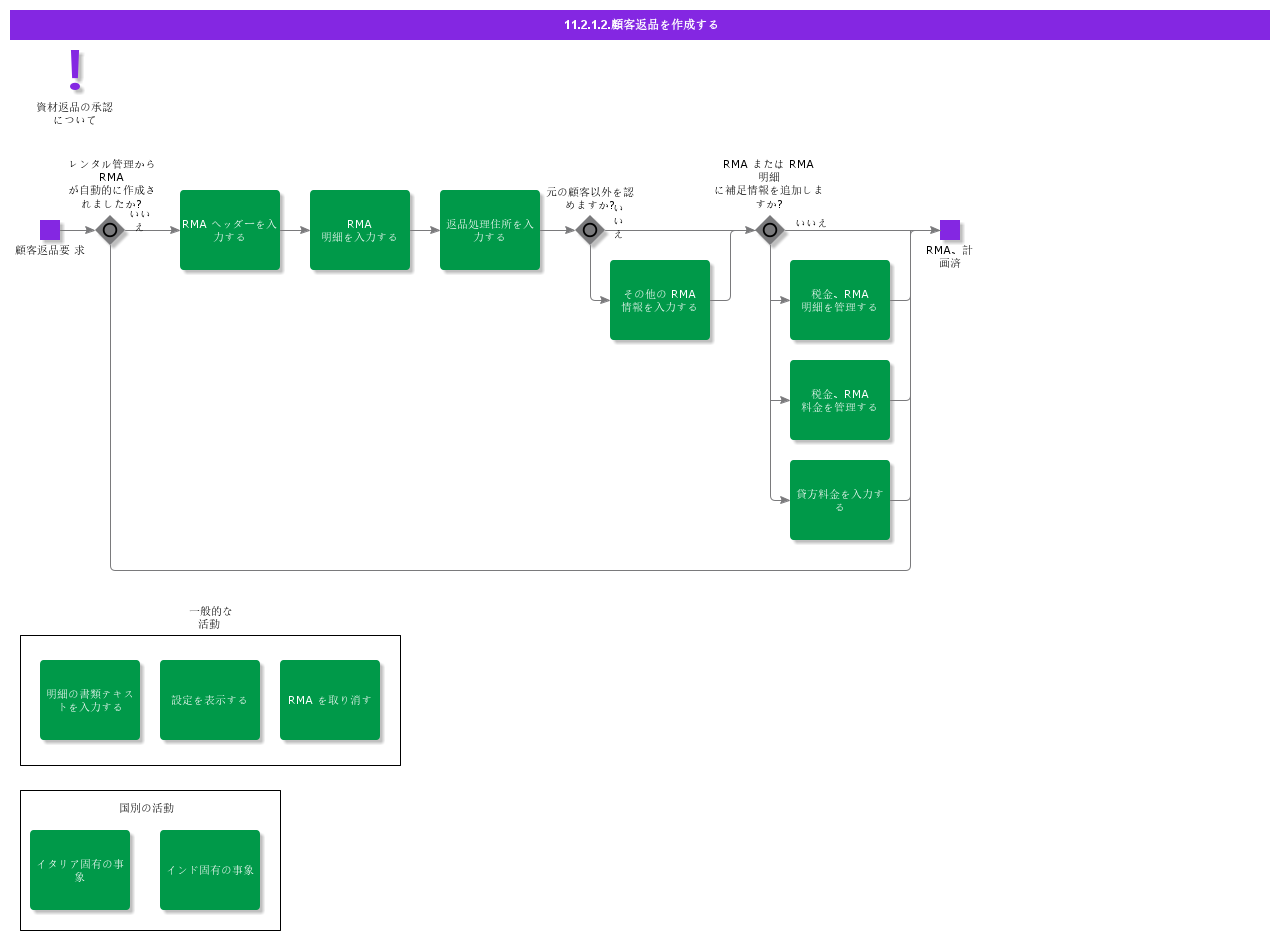The height and width of the screenshot is (940, 1280).
Task: Open the 返品処理住所を入力する step
Action: tap(490, 230)
